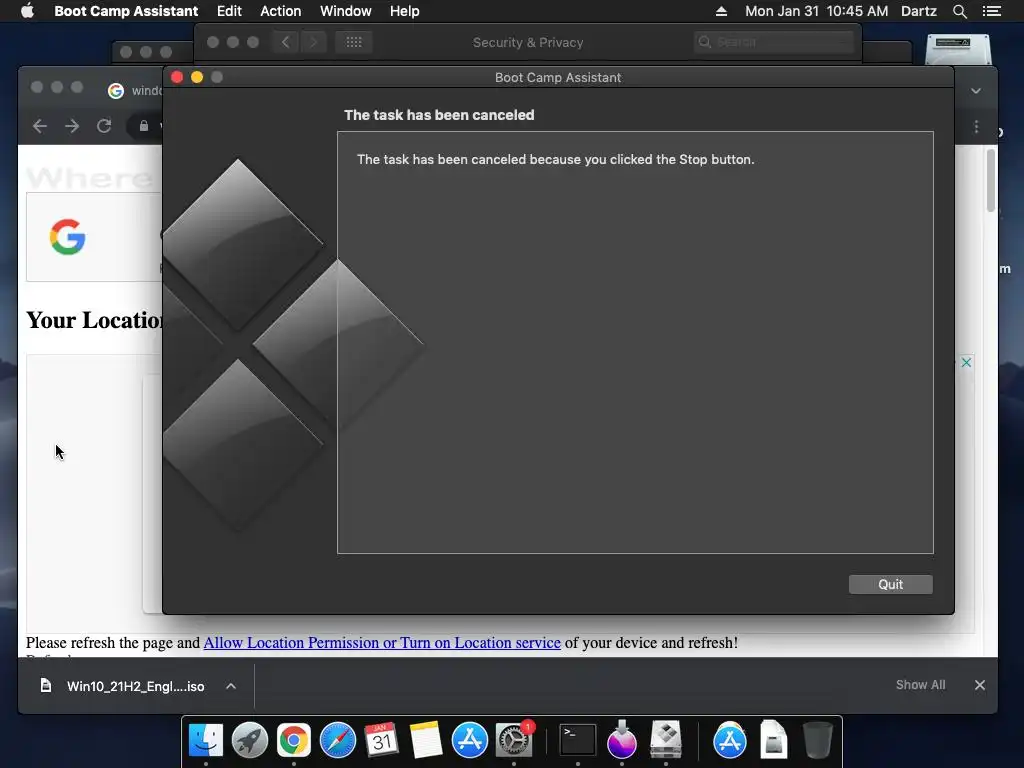This screenshot has height=768, width=1024.
Task: Open Allow Location Permission link
Action: [382, 643]
